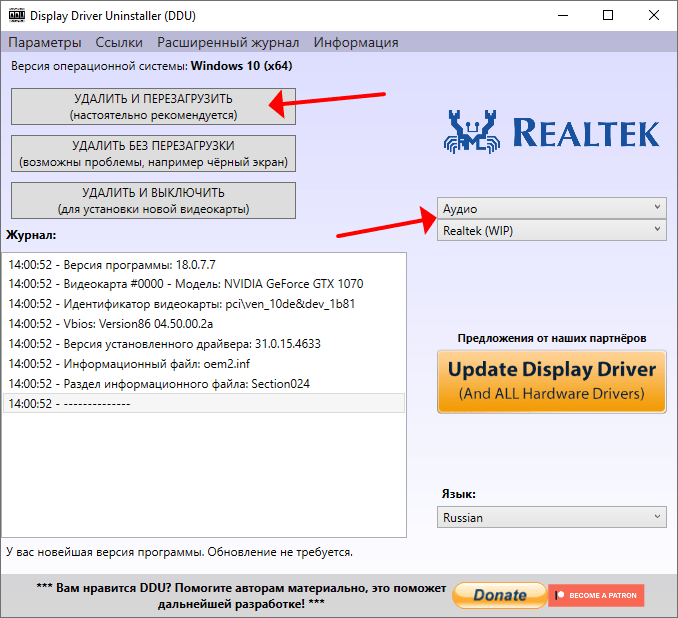Expand the Аудио device type dropdown

552,208
